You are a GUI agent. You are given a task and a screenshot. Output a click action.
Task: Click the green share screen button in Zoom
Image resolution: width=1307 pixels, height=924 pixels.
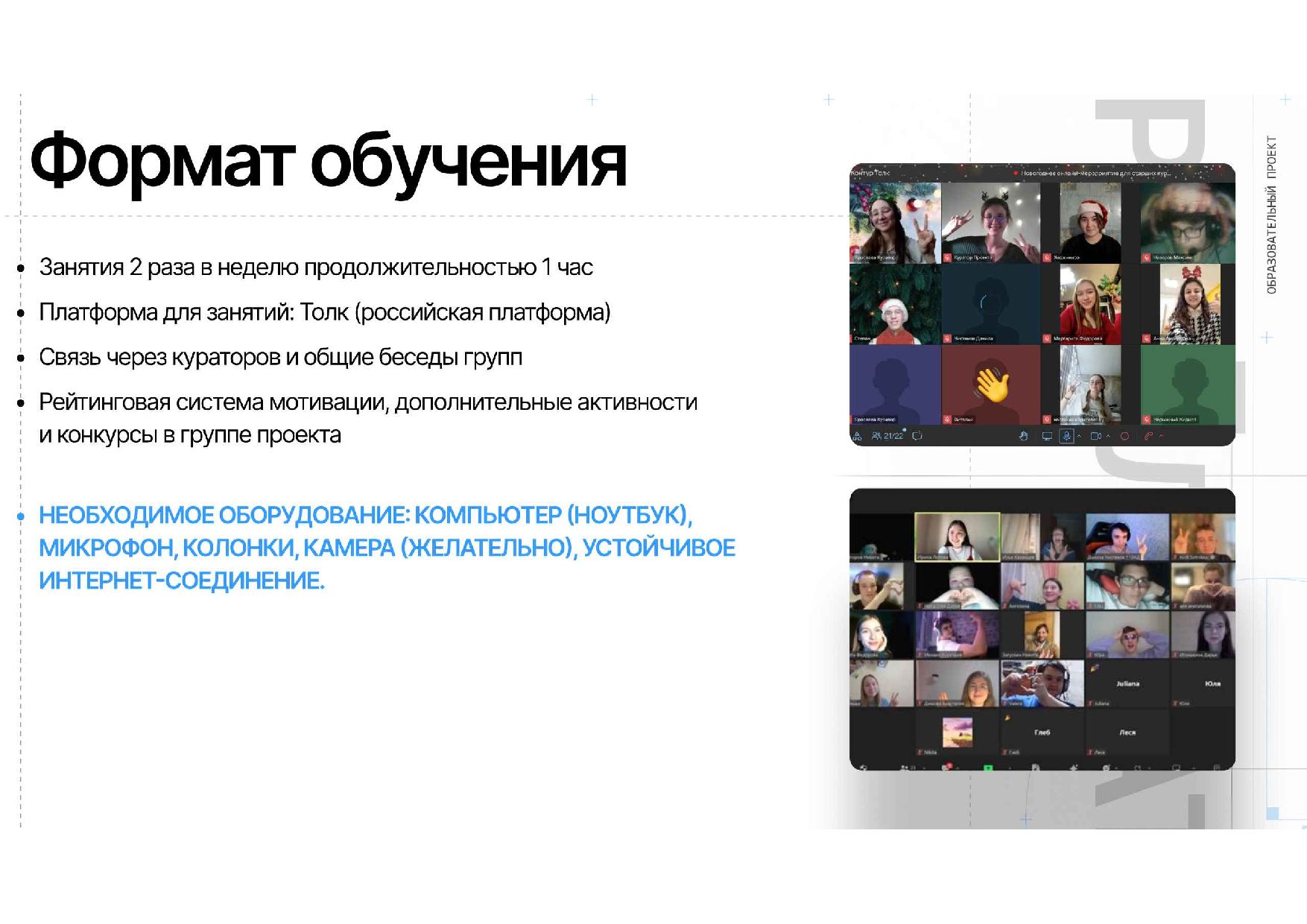(988, 768)
